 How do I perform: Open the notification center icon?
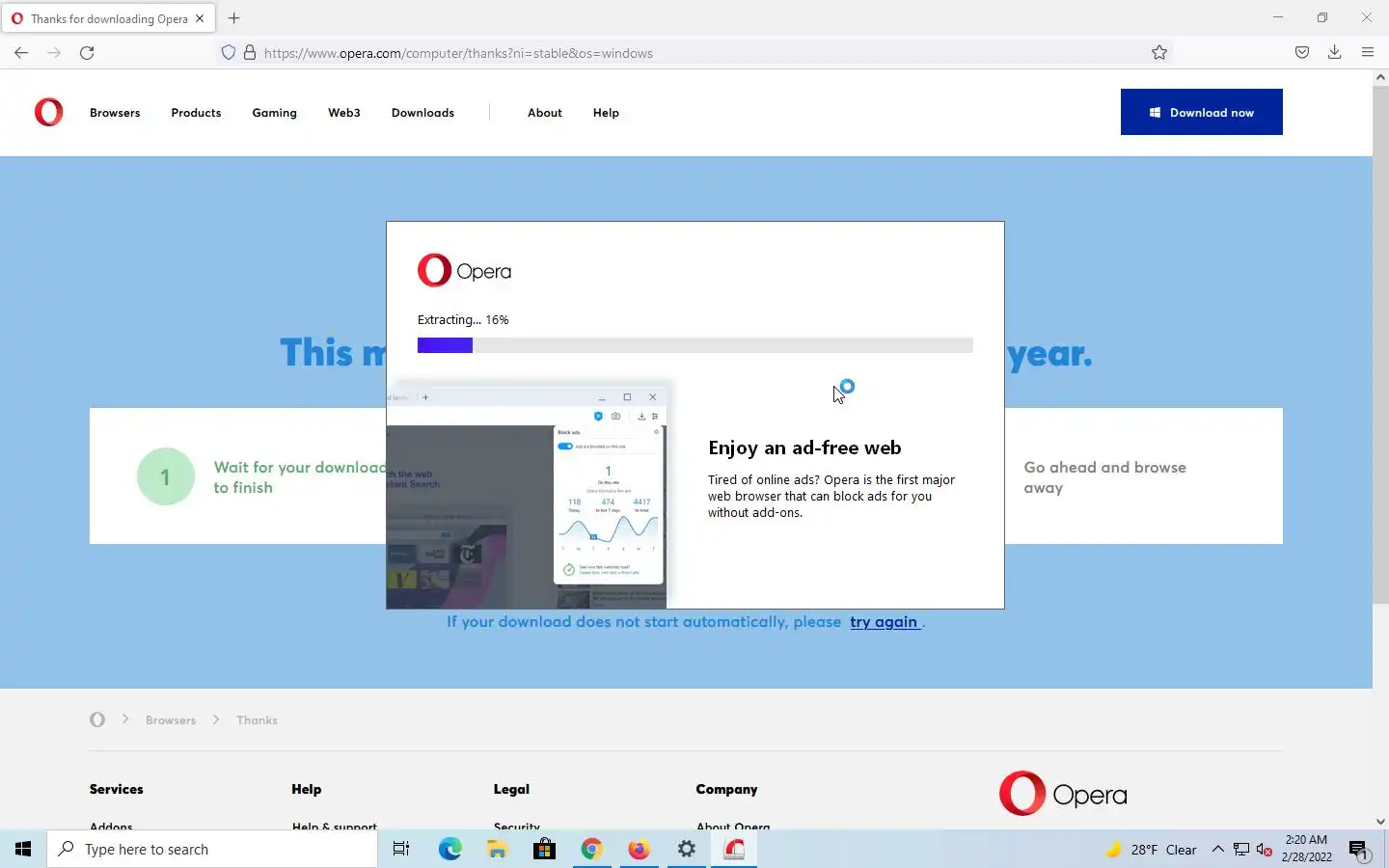point(1359,850)
